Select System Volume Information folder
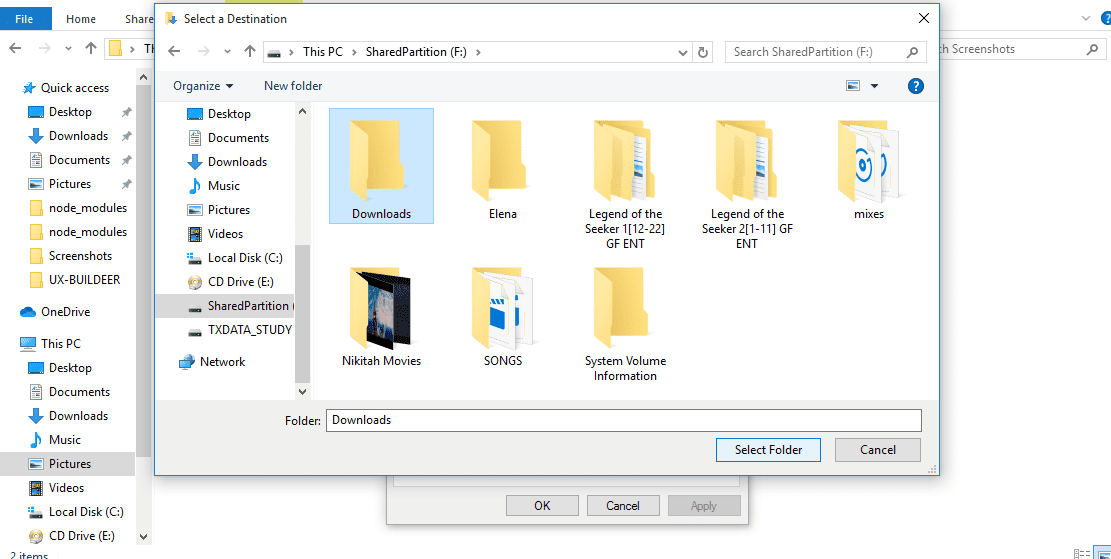1111x559 pixels. point(624,323)
